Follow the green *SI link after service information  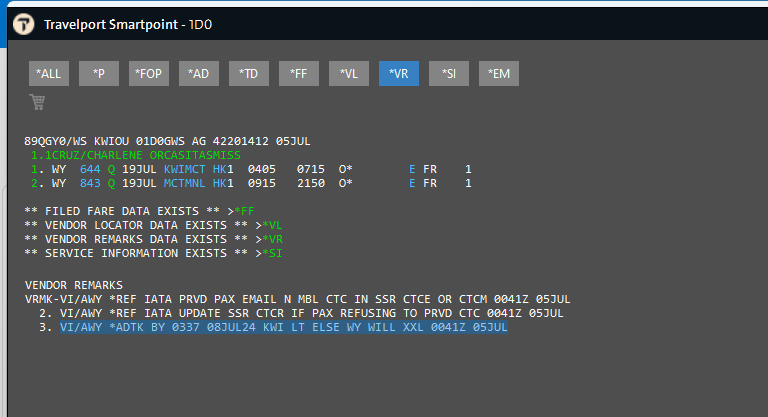coord(272,253)
